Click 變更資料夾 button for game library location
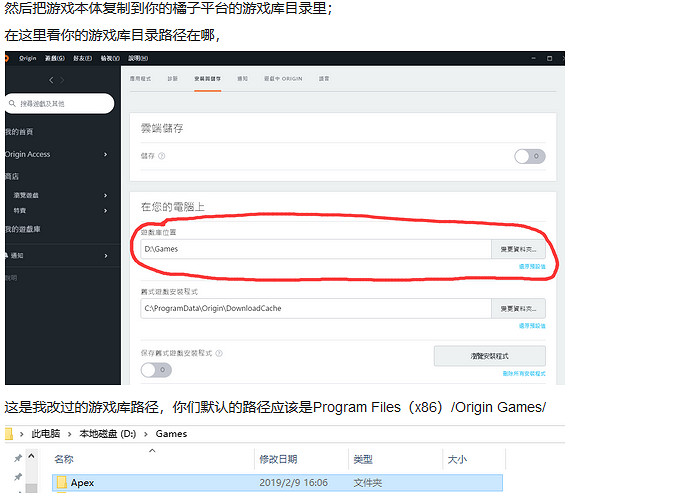The image size is (681, 503). 518,249
